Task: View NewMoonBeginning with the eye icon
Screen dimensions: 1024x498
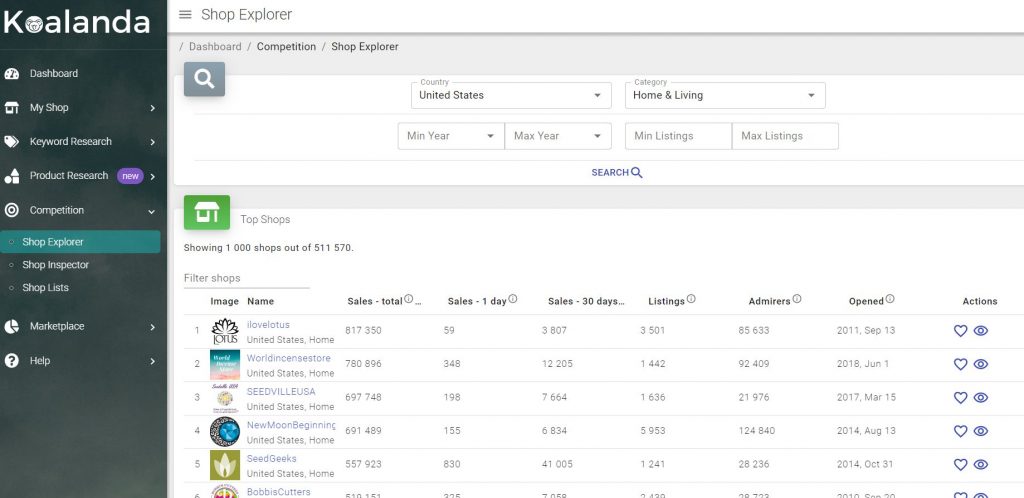Action: (x=981, y=431)
